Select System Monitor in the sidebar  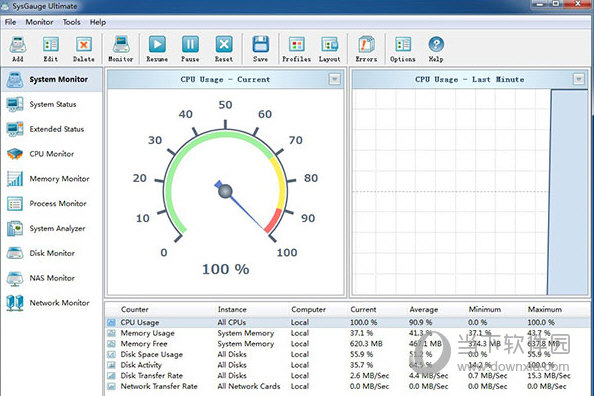tap(52, 80)
